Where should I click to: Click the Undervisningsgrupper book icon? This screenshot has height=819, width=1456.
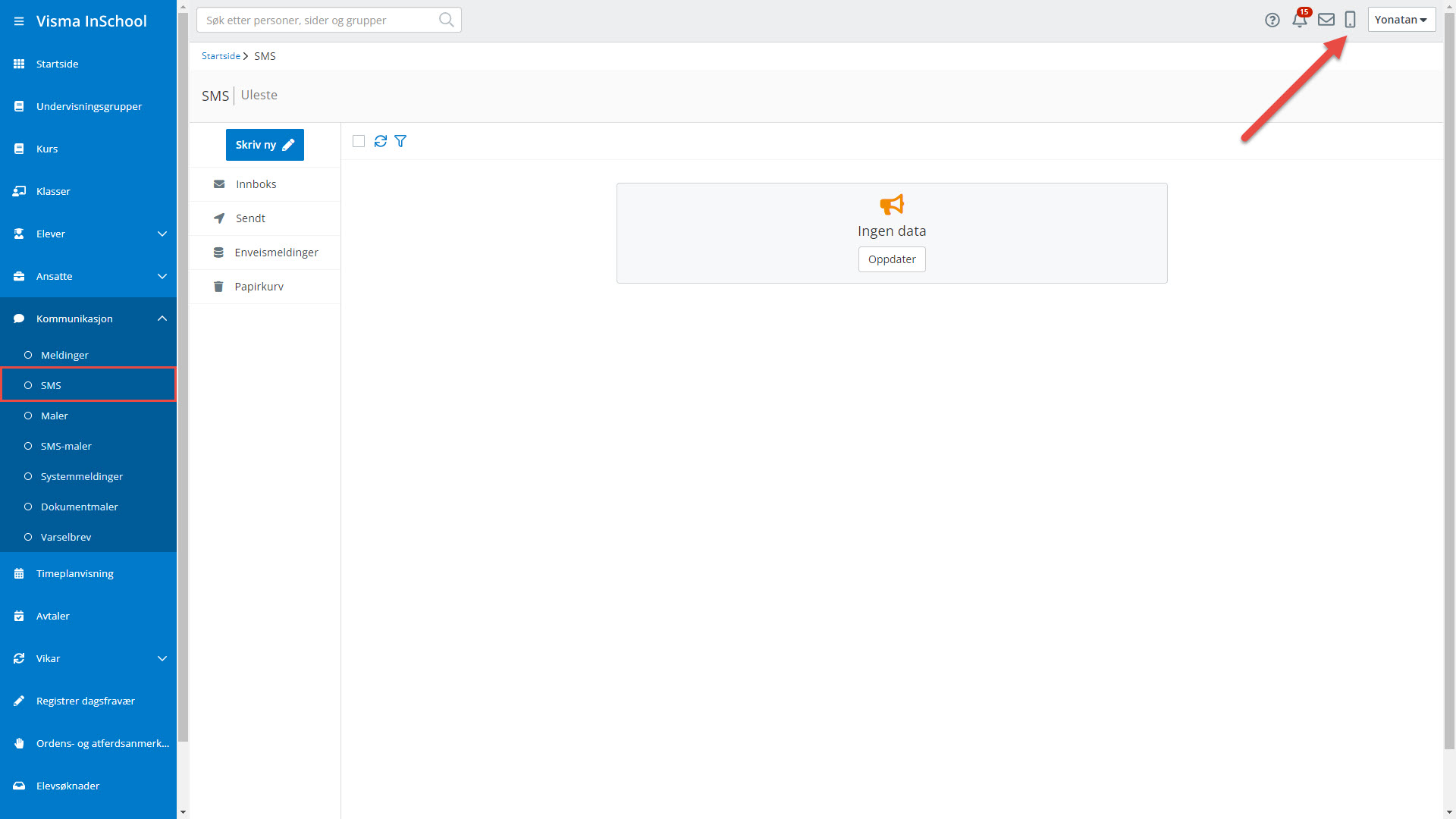coord(19,106)
